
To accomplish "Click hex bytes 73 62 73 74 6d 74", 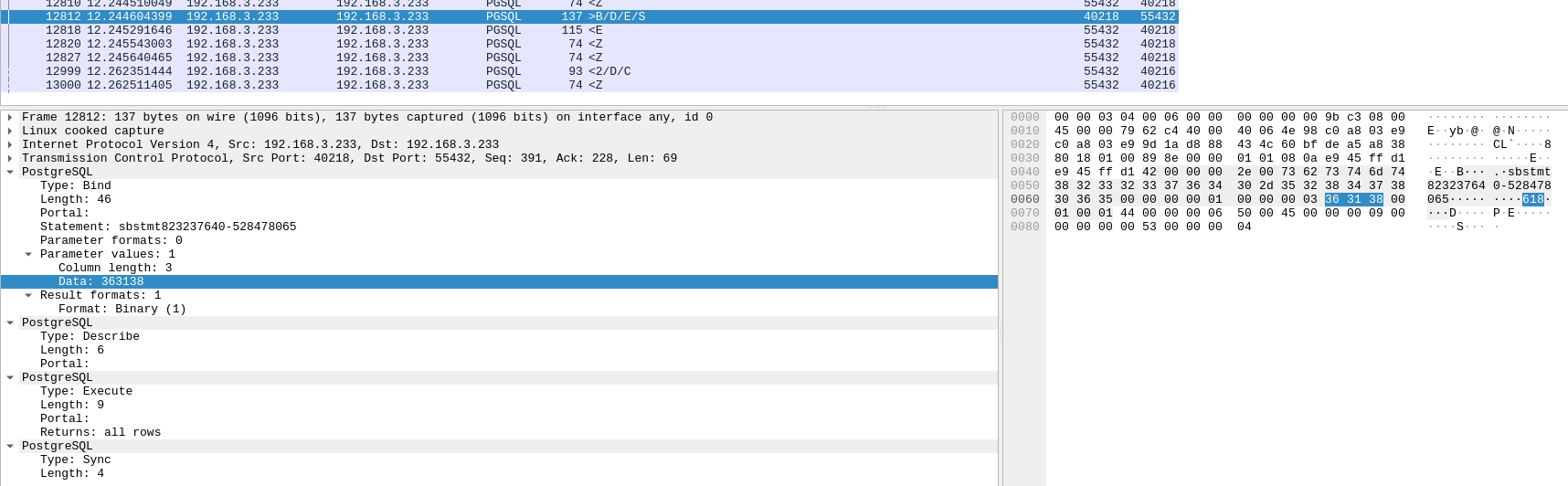I will point(1343,172).
